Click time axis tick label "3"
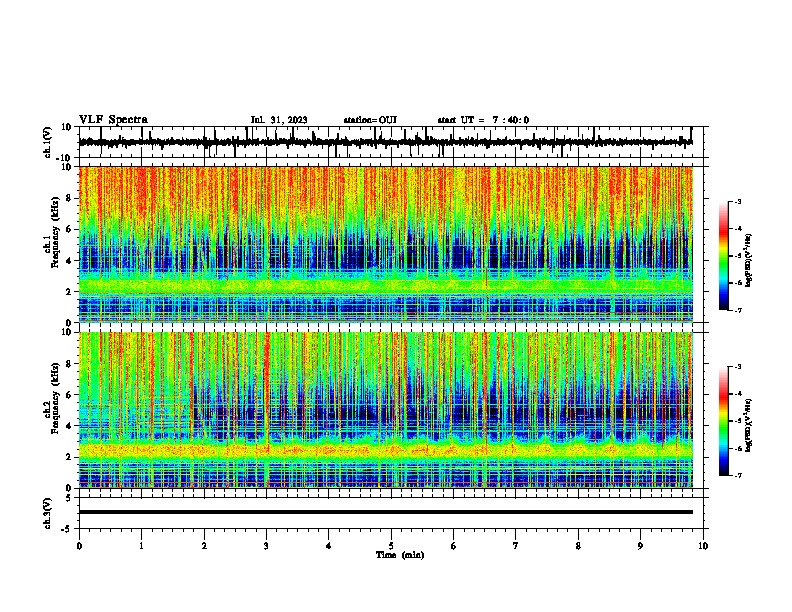This screenshot has width=792, height=612. (266, 546)
